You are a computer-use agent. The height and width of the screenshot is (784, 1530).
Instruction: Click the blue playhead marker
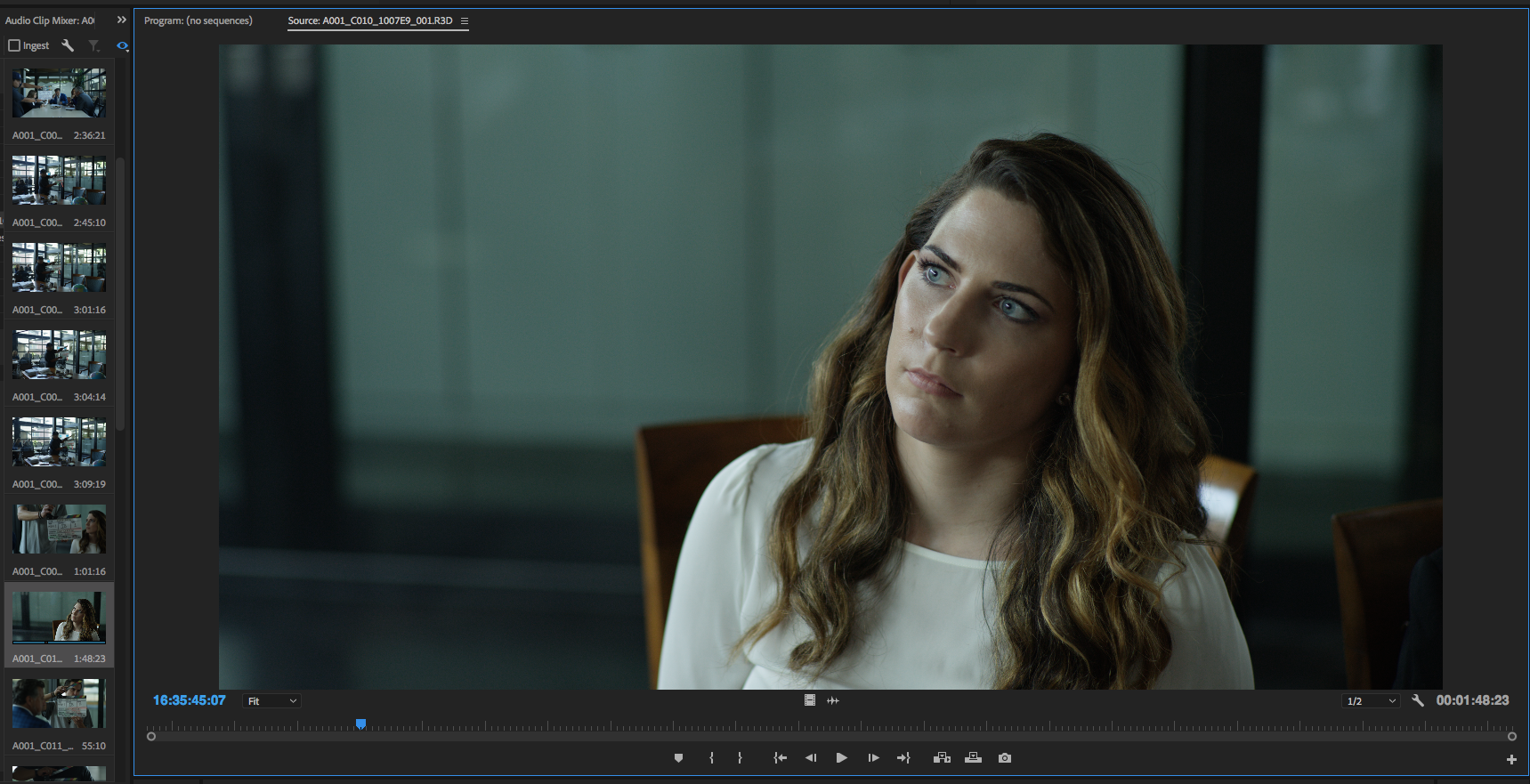pyautogui.click(x=360, y=724)
